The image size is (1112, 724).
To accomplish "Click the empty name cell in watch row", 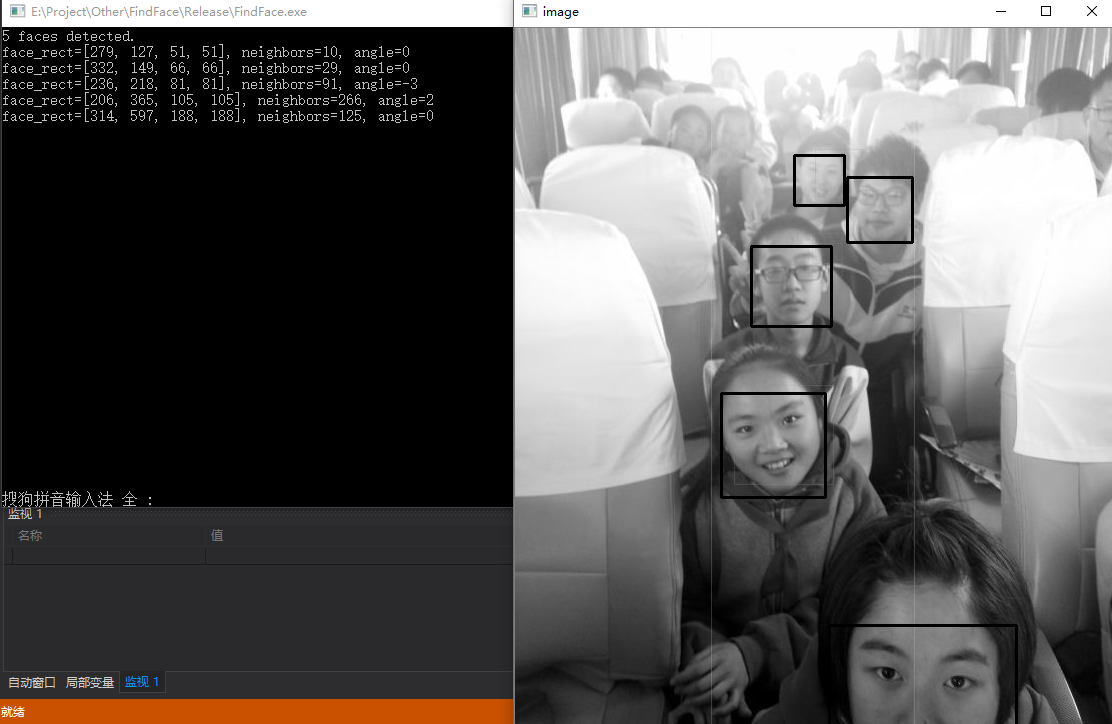I will point(109,556).
